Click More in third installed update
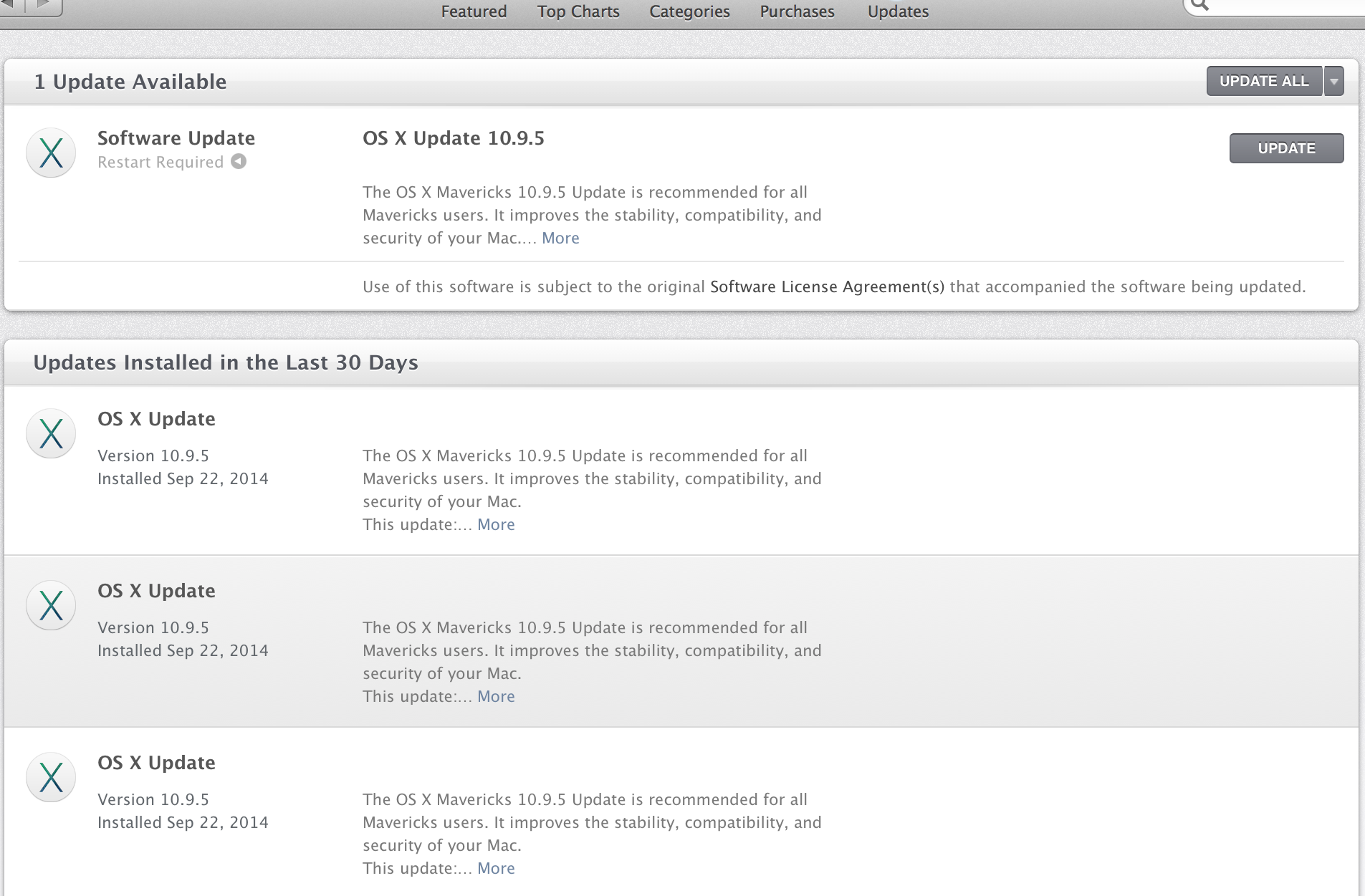The width and height of the screenshot is (1365, 896). 496,868
